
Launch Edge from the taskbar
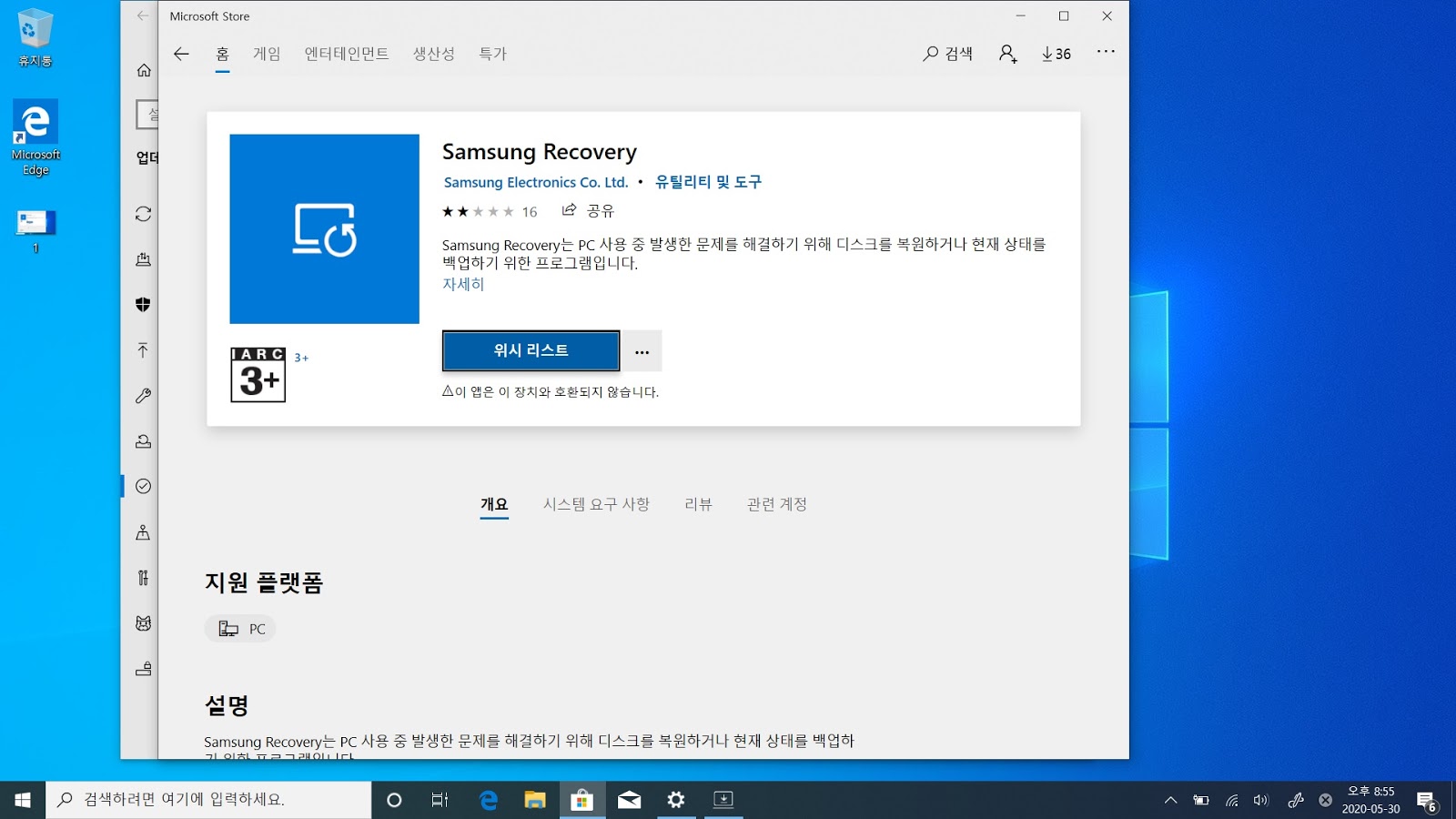(489, 800)
